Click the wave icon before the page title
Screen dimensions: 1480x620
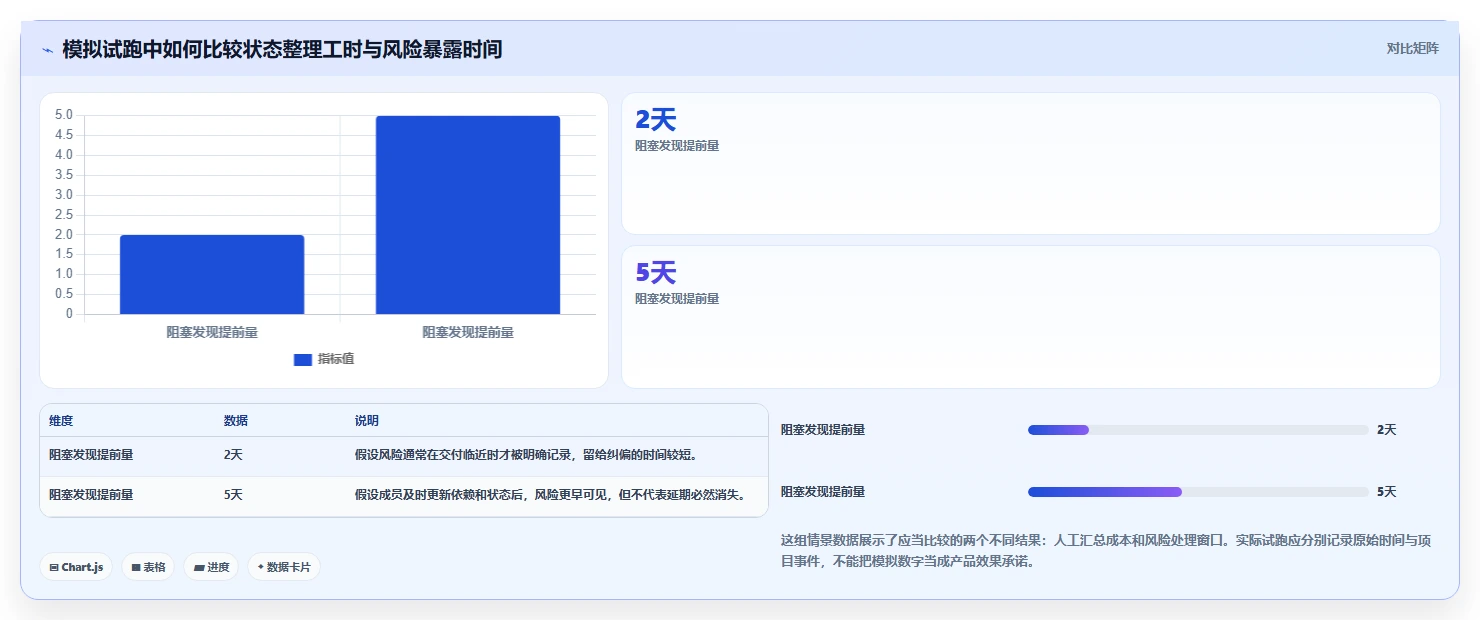tap(47, 50)
